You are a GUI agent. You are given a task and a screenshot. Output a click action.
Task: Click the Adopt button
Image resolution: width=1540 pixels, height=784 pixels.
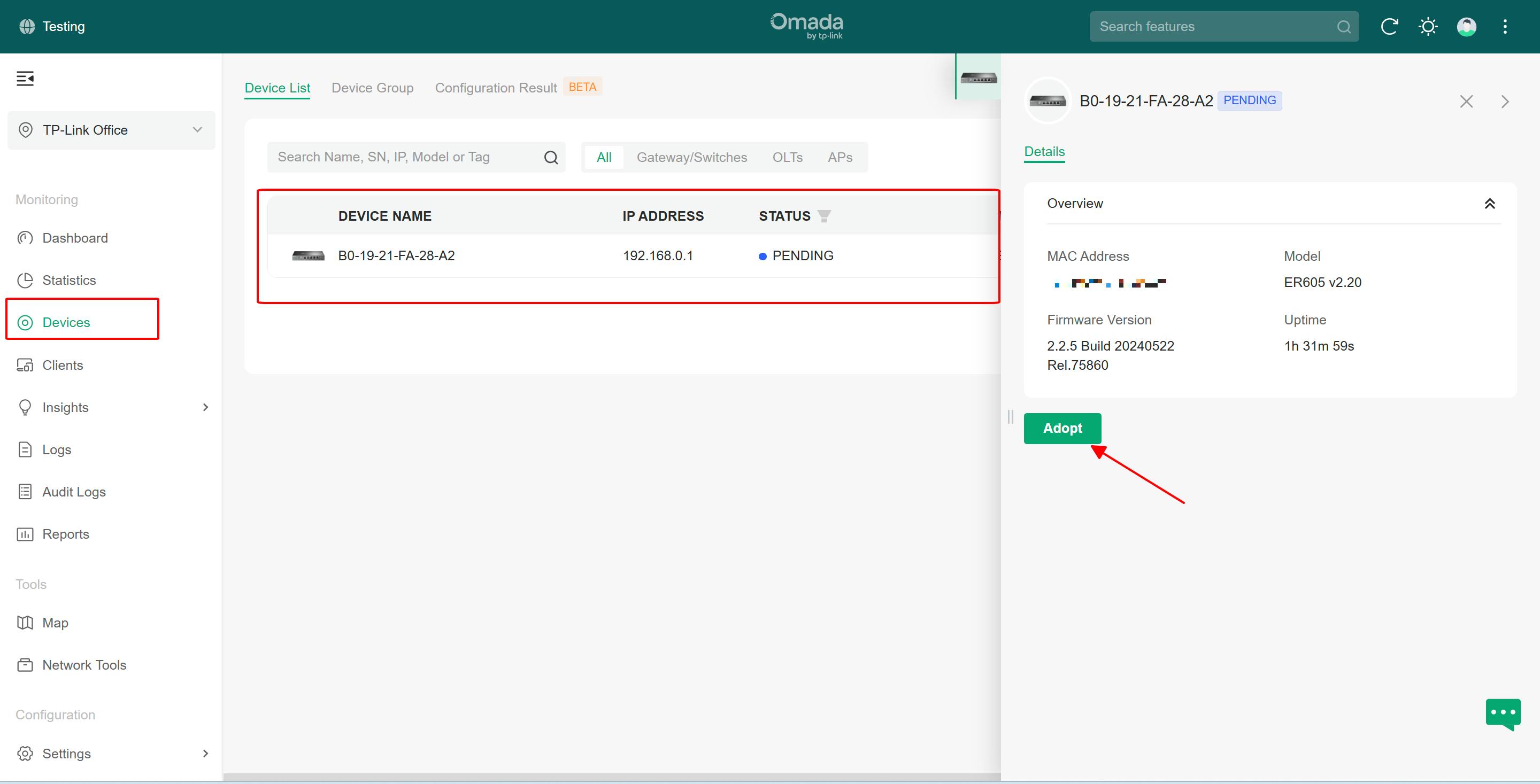pyautogui.click(x=1062, y=429)
